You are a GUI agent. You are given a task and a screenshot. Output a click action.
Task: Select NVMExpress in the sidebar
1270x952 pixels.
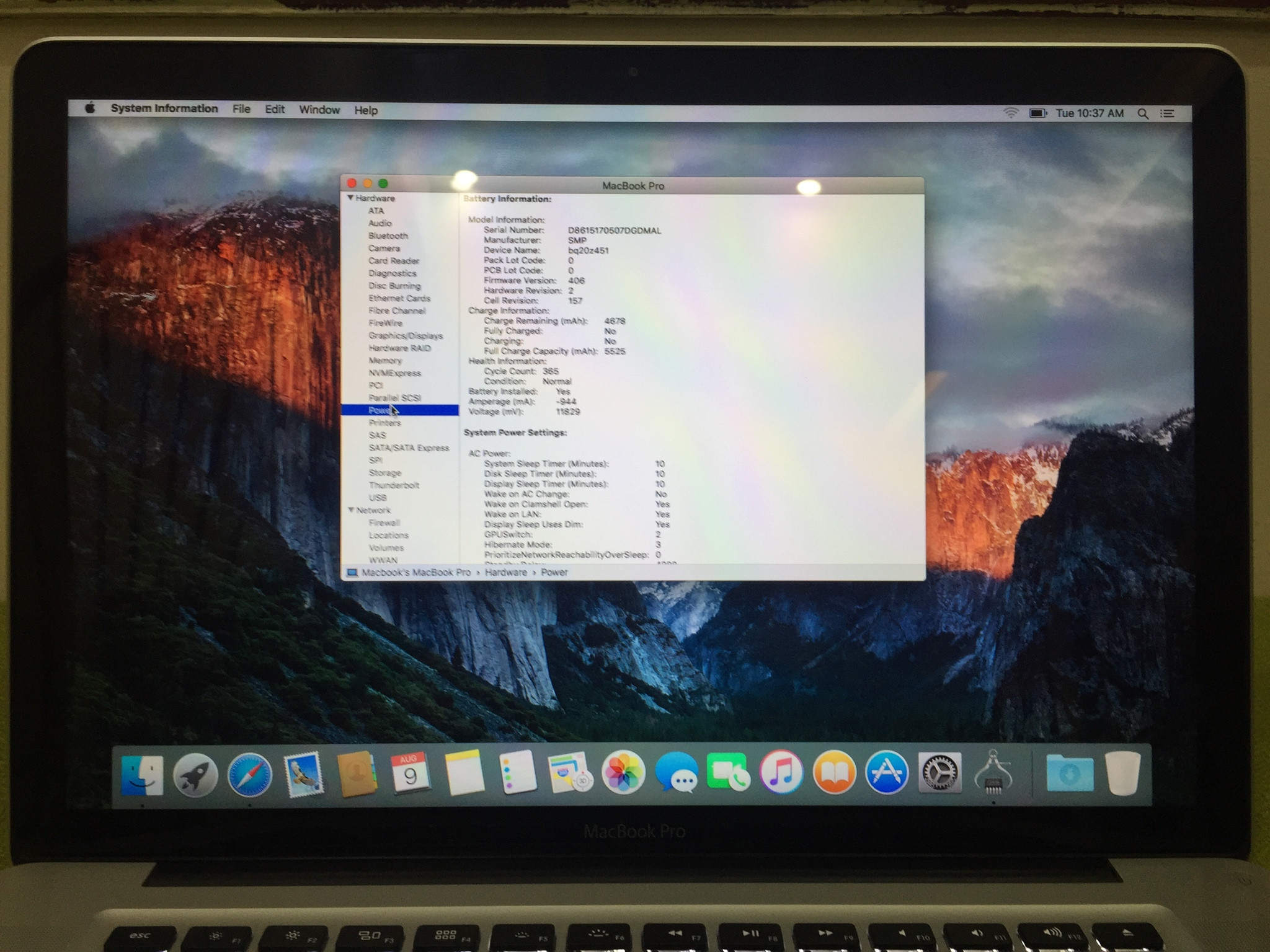(x=395, y=372)
